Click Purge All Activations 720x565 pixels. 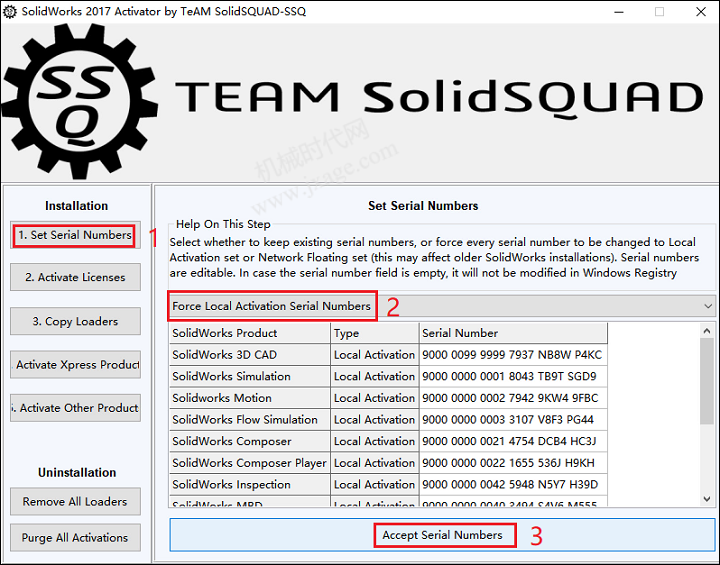(75, 537)
